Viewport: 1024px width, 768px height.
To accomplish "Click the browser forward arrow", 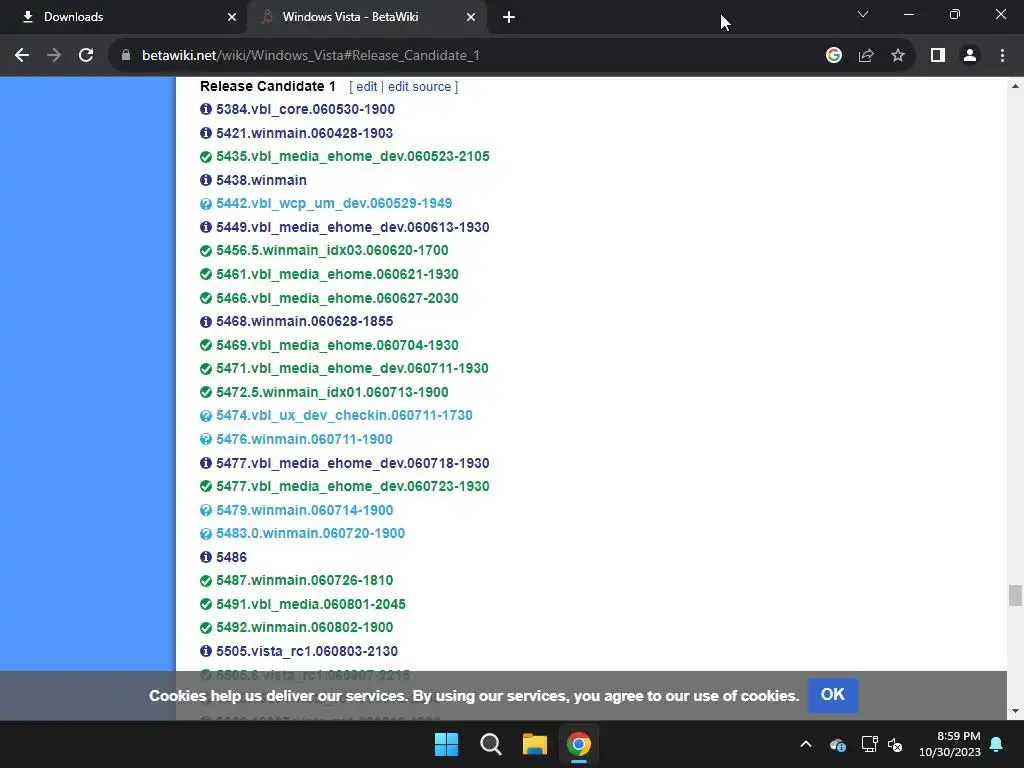I will [x=54, y=56].
